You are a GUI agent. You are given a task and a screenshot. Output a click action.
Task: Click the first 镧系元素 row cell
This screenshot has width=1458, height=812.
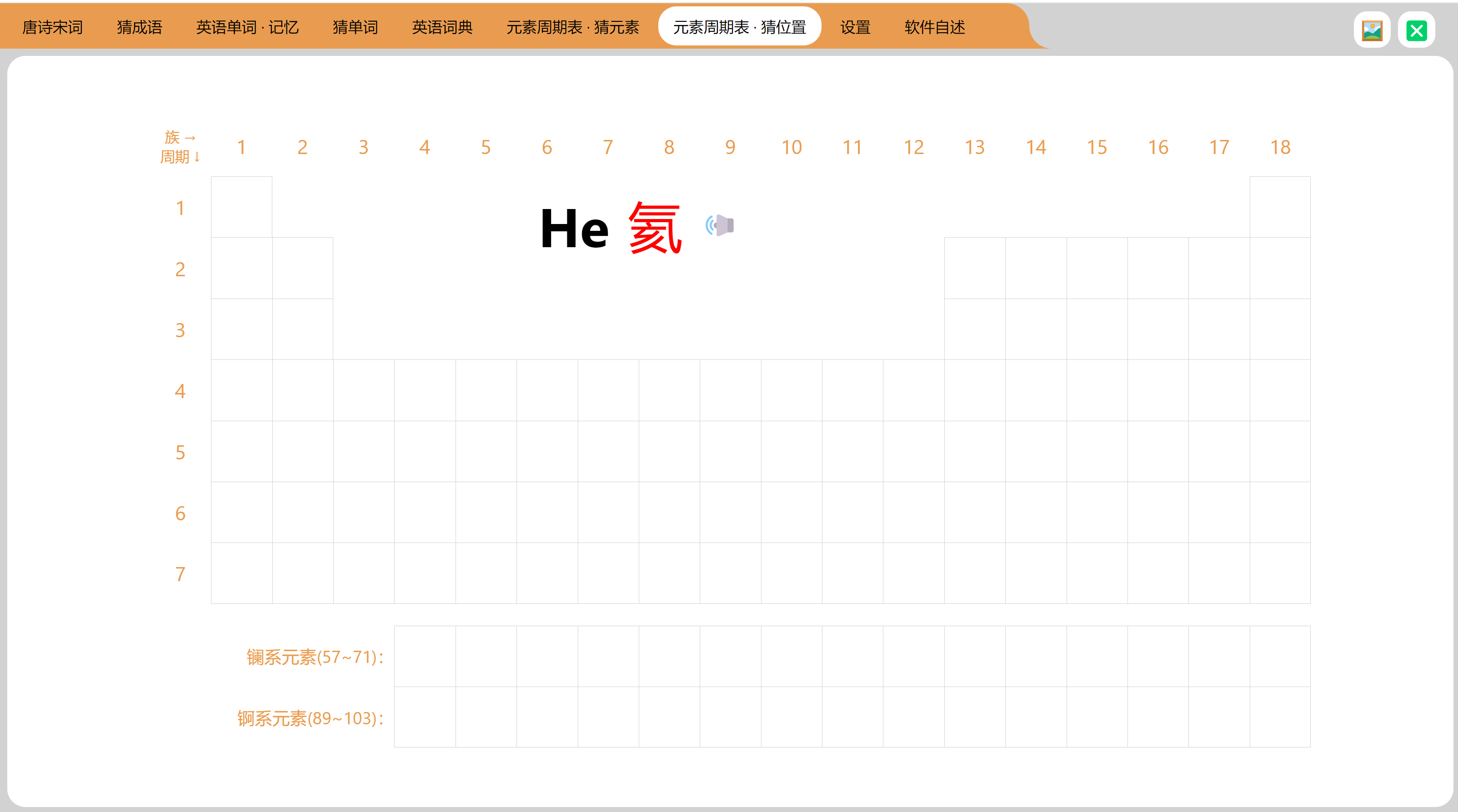point(425,657)
